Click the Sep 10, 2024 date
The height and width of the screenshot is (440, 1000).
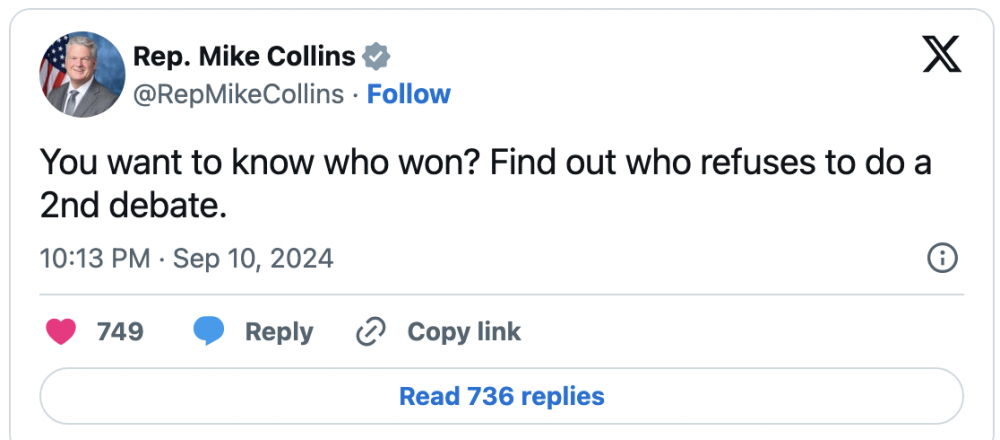253,259
